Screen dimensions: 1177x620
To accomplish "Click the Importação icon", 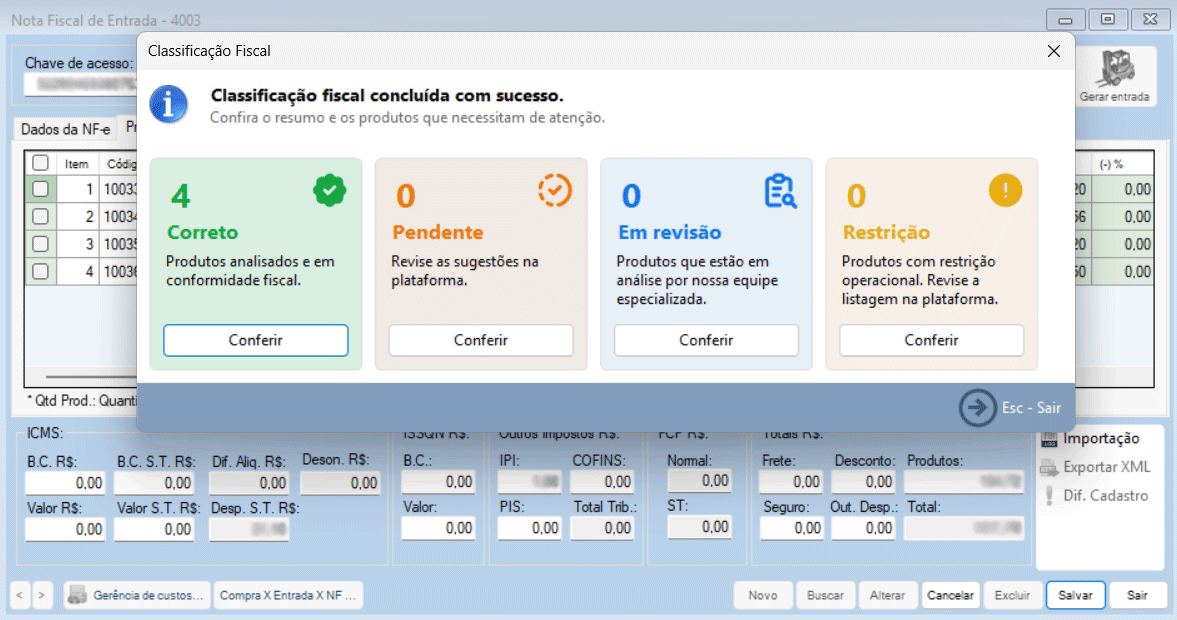I will click(x=1049, y=439).
